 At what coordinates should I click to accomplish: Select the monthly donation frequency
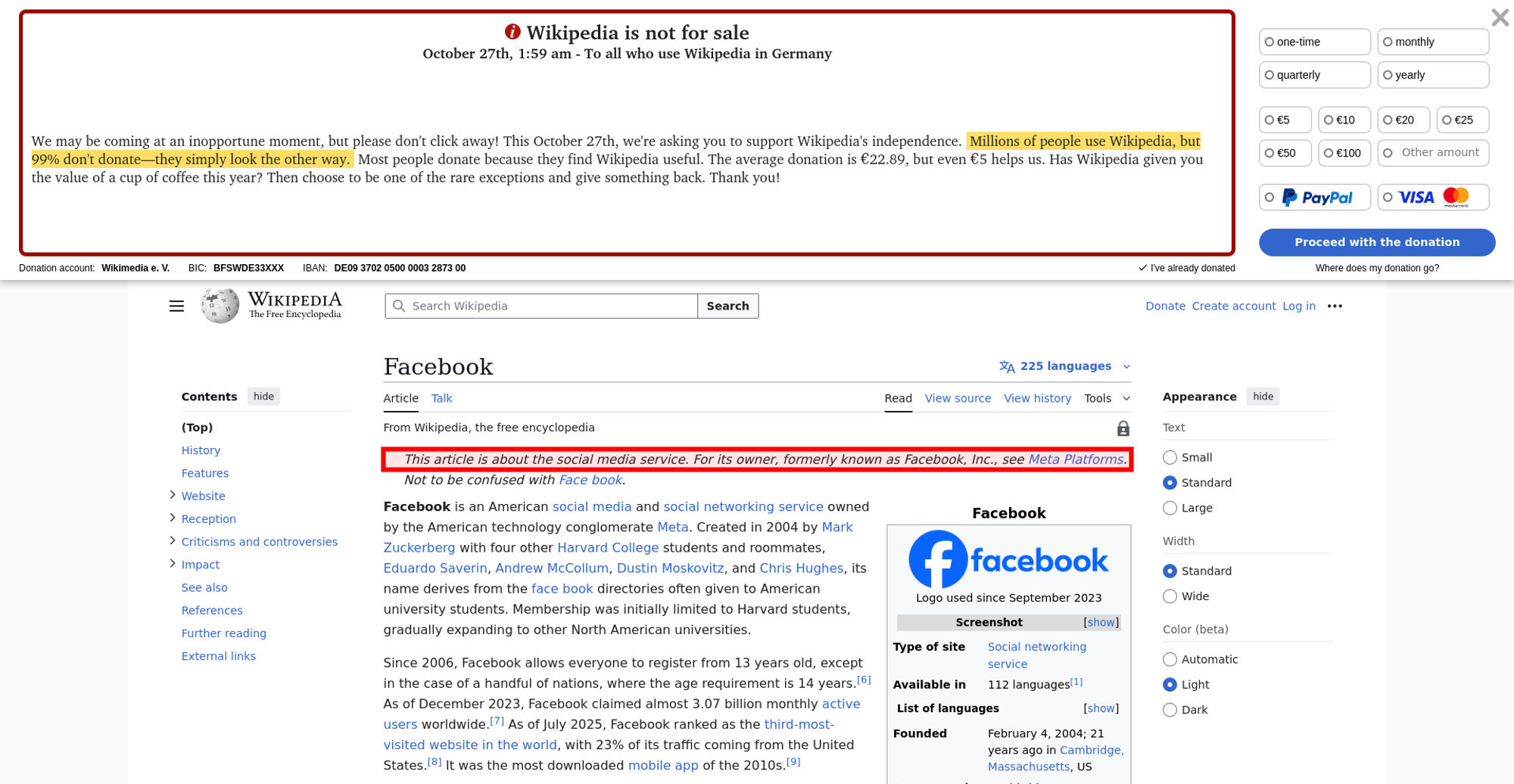(1432, 42)
